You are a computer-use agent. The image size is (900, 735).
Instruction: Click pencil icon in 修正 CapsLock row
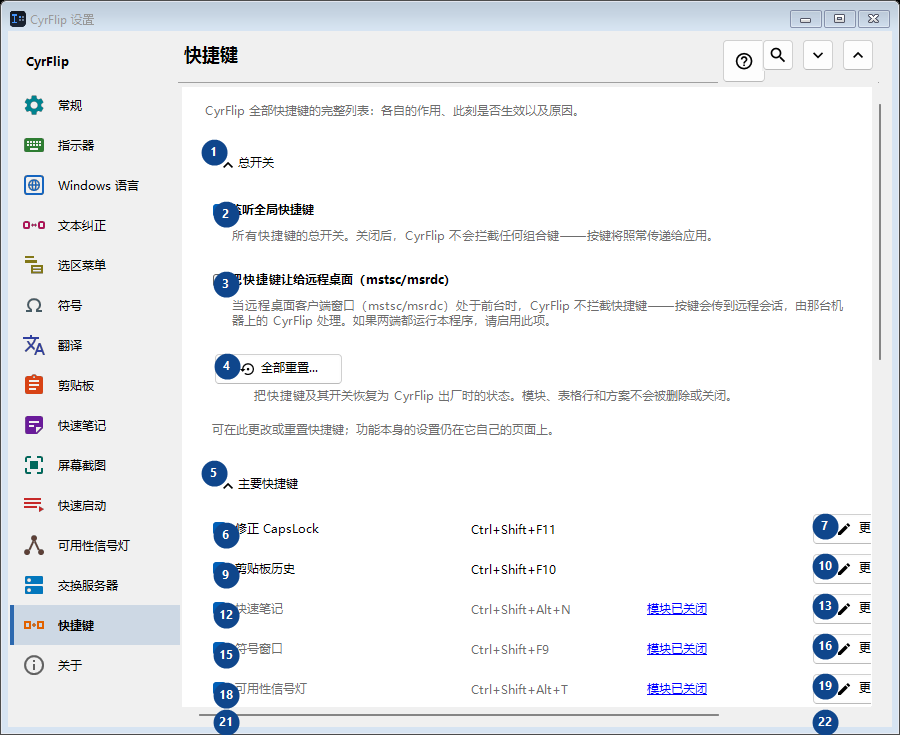click(x=844, y=529)
